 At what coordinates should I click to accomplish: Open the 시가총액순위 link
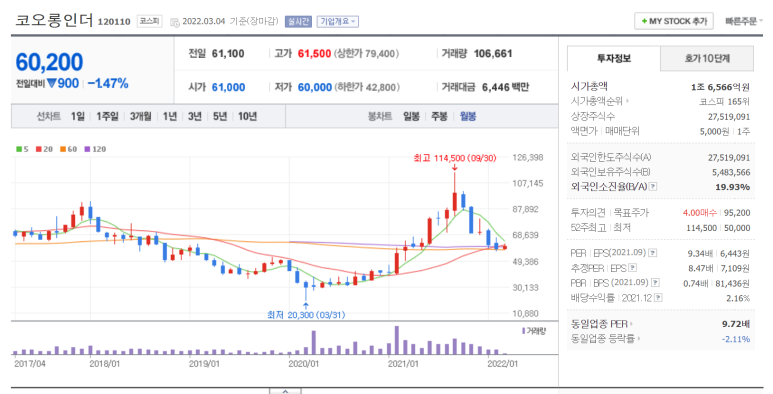pyautogui.click(x=600, y=101)
